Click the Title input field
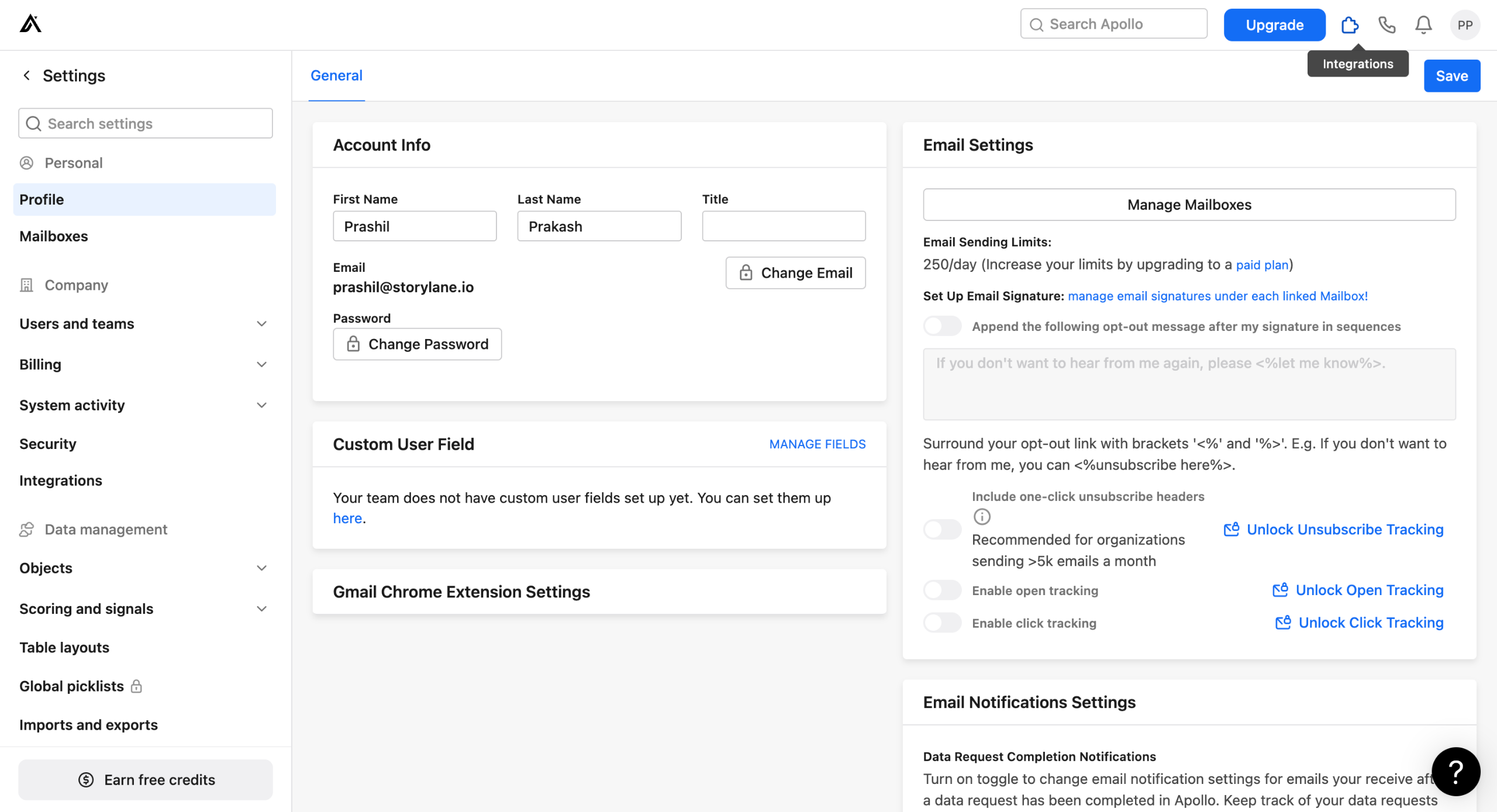 coord(784,226)
